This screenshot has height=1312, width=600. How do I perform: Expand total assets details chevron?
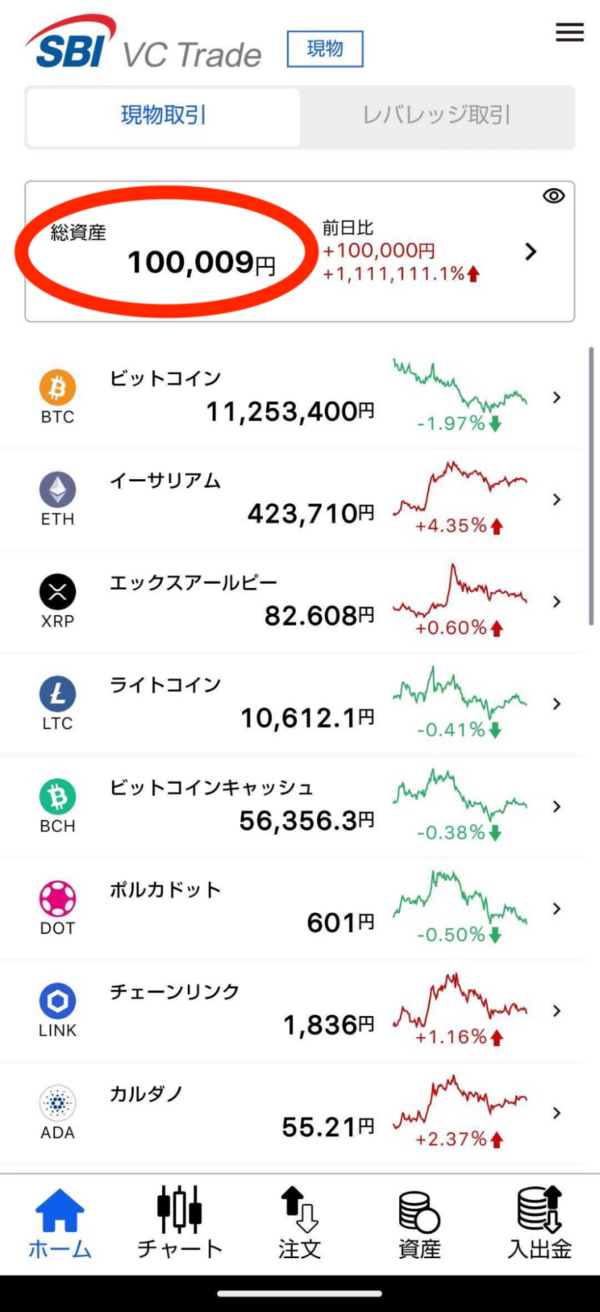click(x=531, y=252)
